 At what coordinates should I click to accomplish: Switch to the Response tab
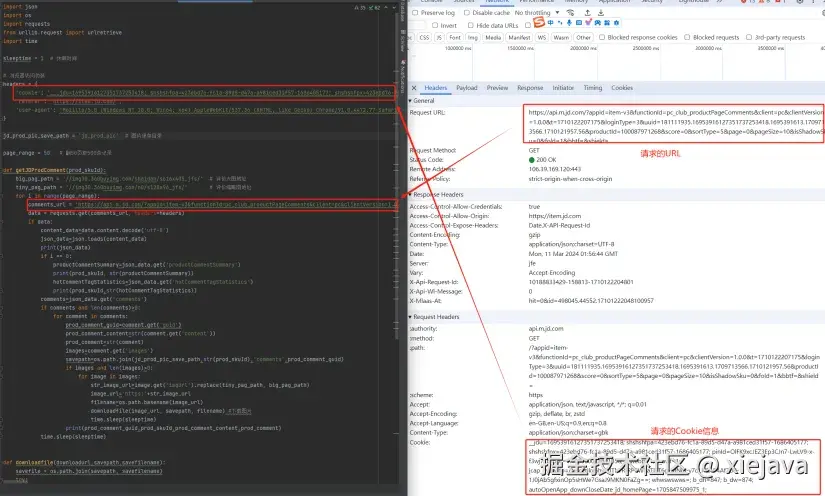(530, 88)
